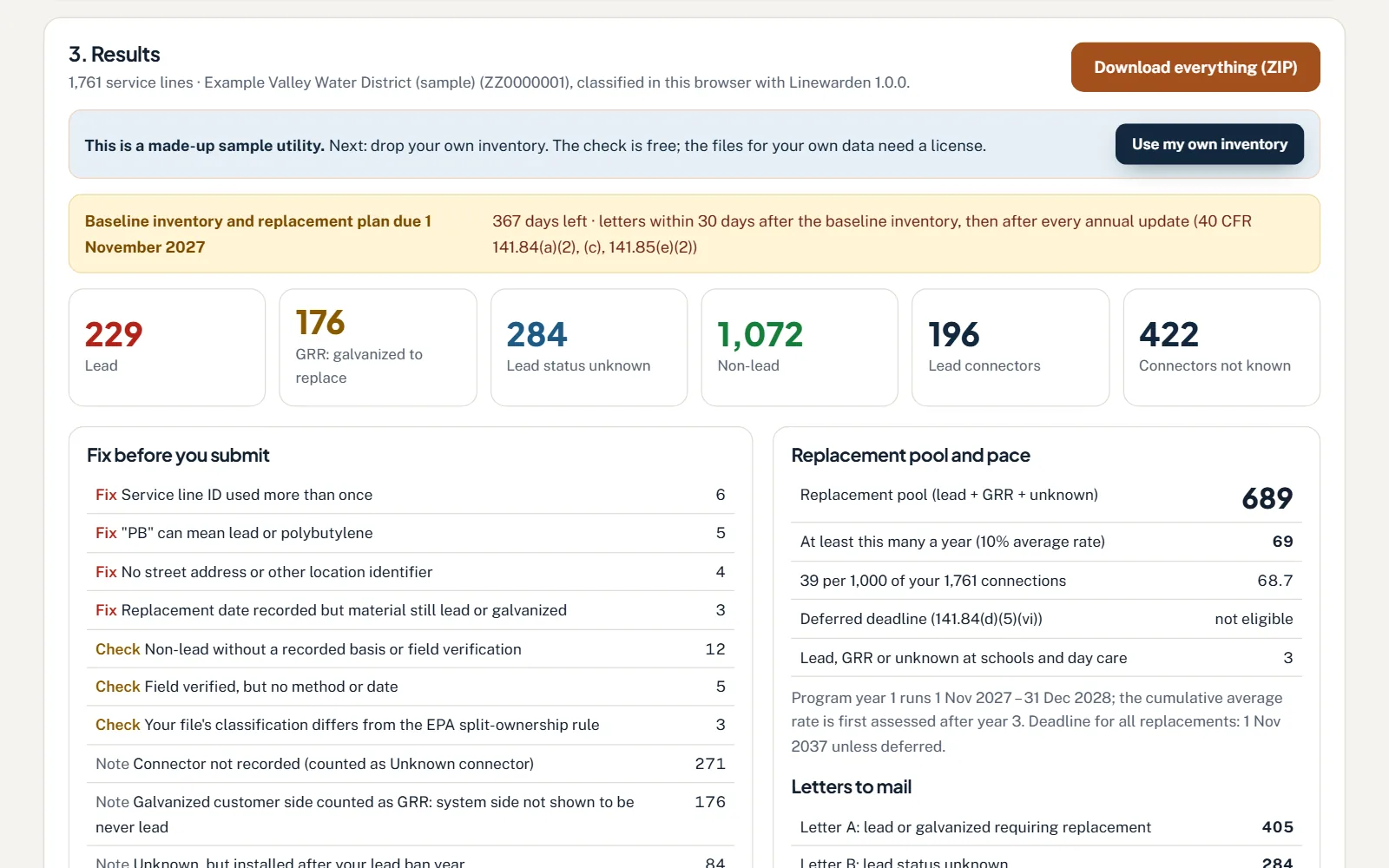Image resolution: width=1389 pixels, height=868 pixels.
Task: Click the Fix before you submit heading
Action: [178, 456]
